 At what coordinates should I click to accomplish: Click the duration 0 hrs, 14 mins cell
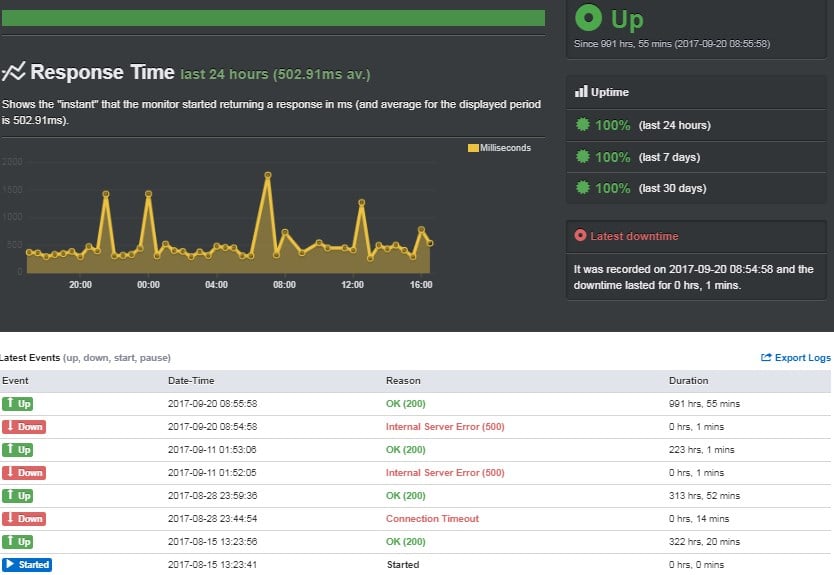tap(699, 519)
